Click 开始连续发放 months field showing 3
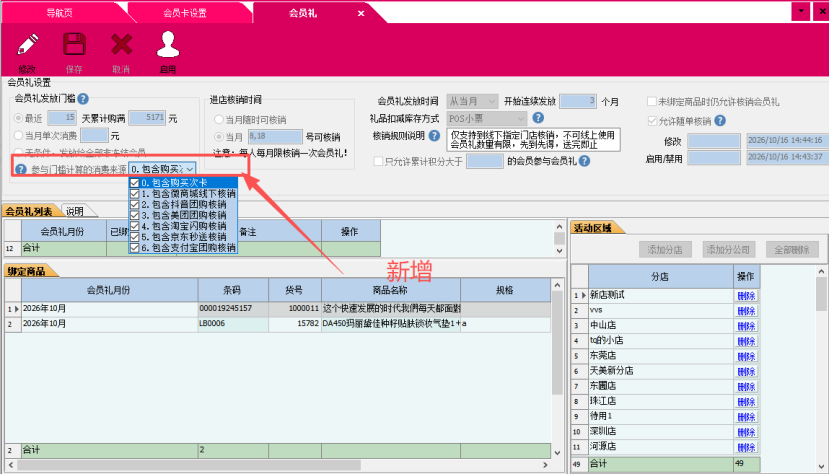Viewport: 829px width, 474px height. coord(578,101)
